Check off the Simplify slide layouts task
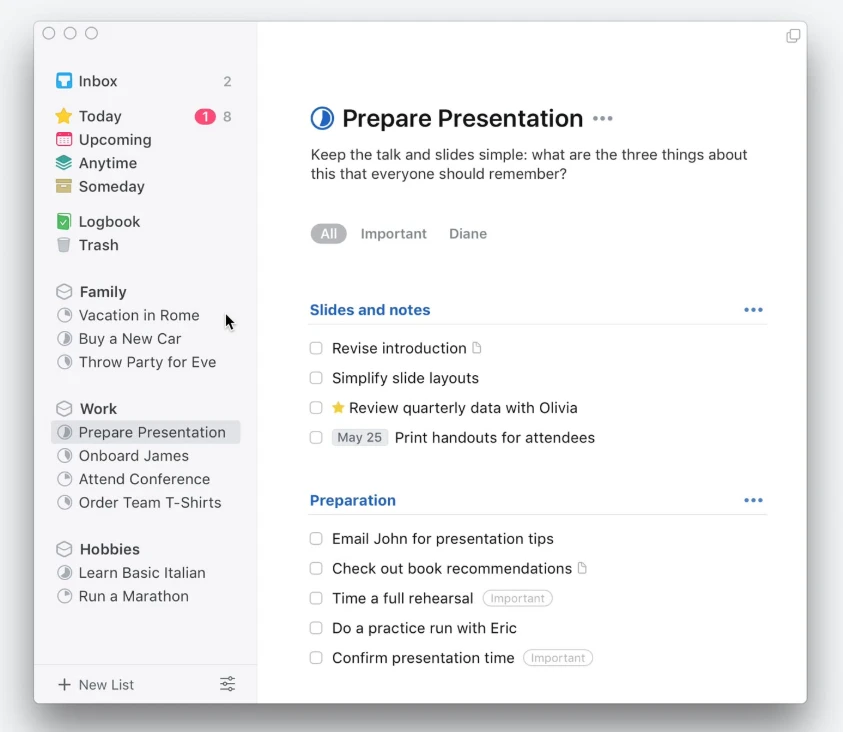The height and width of the screenshot is (732, 843). (316, 378)
